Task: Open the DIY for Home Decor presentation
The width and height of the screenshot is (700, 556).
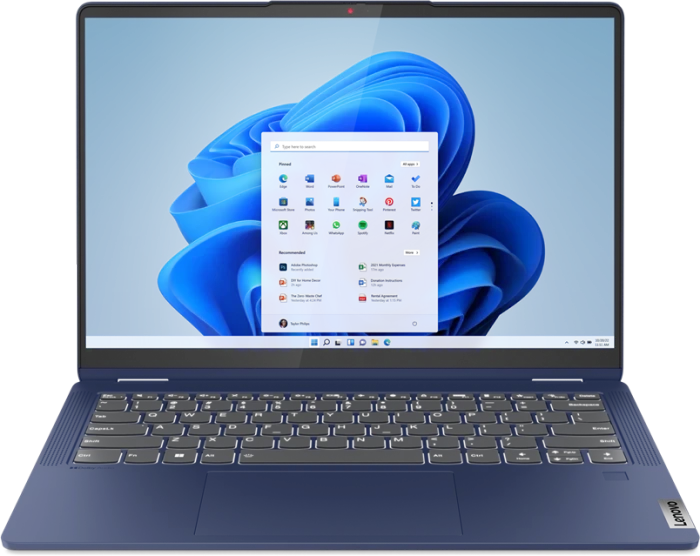Action: click(x=300, y=282)
